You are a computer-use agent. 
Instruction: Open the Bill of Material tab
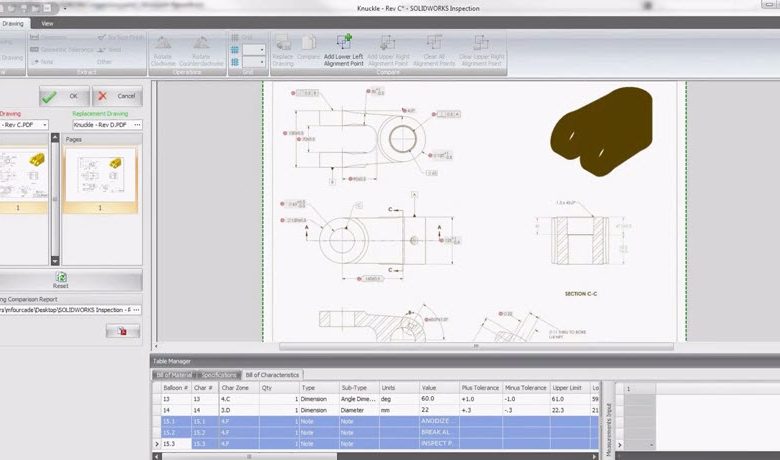click(175, 375)
